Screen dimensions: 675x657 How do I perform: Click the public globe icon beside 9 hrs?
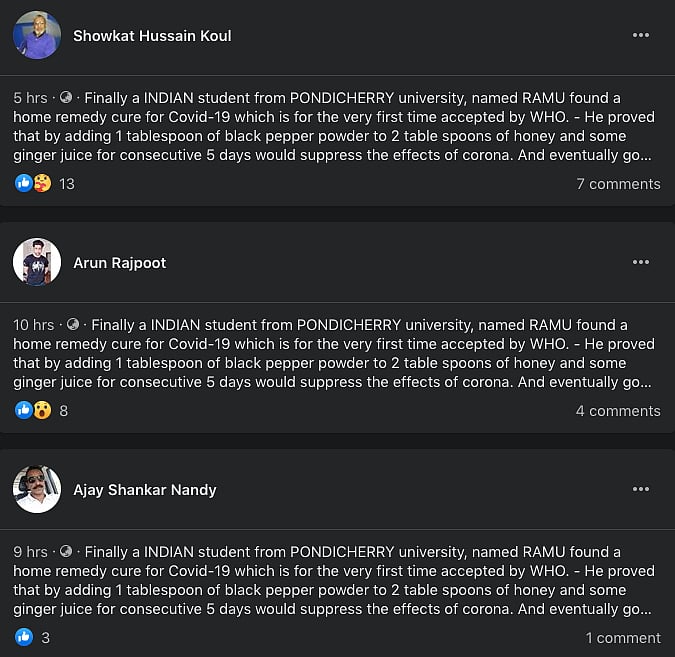(x=66, y=552)
